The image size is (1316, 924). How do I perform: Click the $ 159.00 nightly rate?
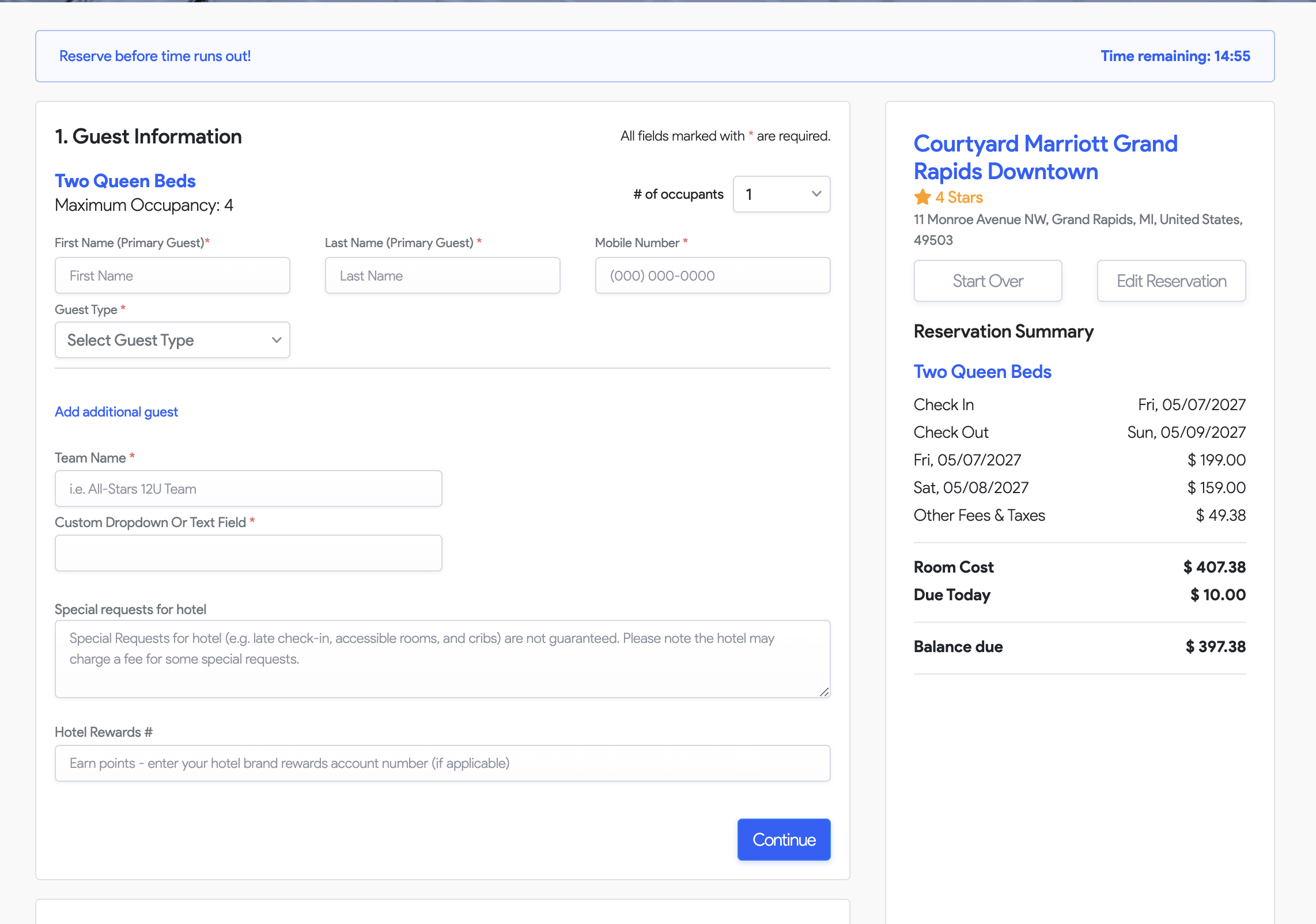click(1216, 487)
